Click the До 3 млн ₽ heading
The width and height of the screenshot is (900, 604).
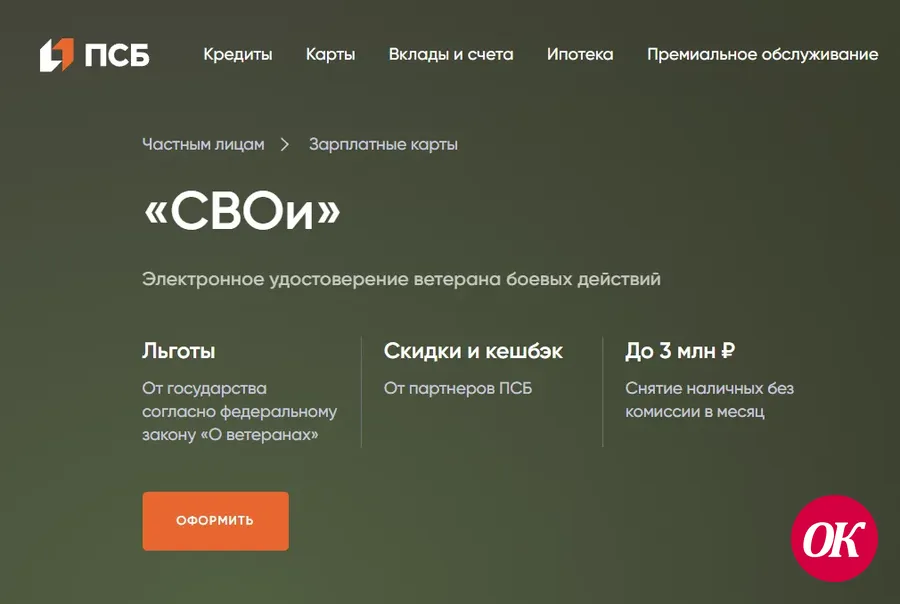(x=680, y=351)
